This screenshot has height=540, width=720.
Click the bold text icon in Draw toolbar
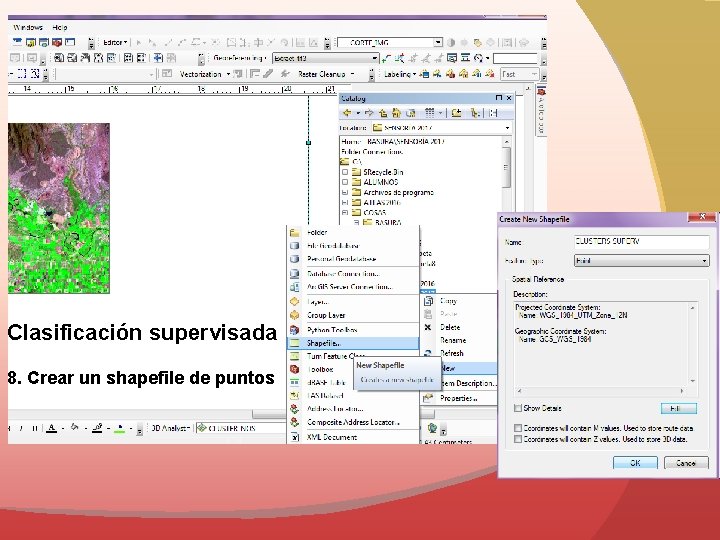9,428
